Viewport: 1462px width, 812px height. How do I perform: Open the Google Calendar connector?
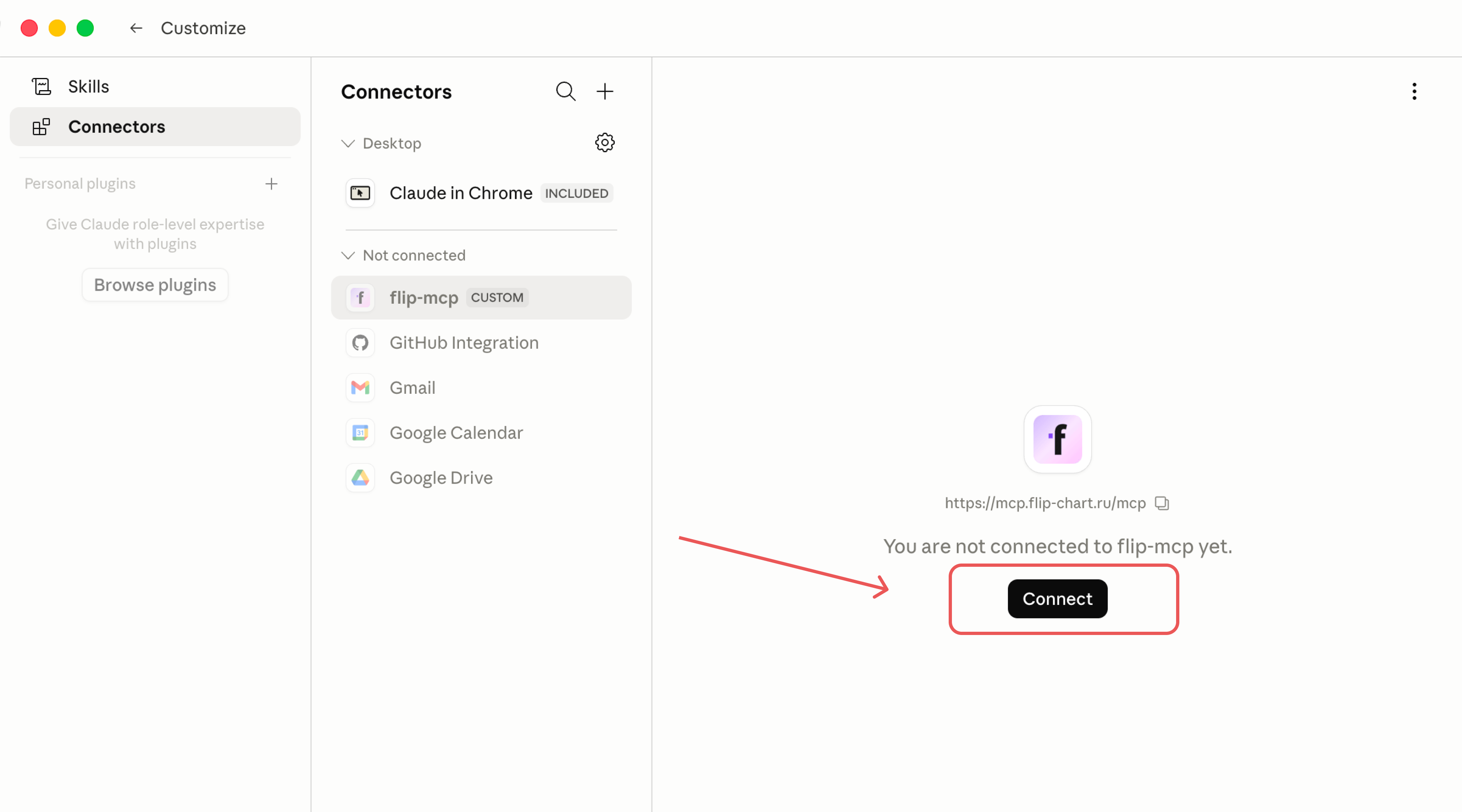(481, 433)
